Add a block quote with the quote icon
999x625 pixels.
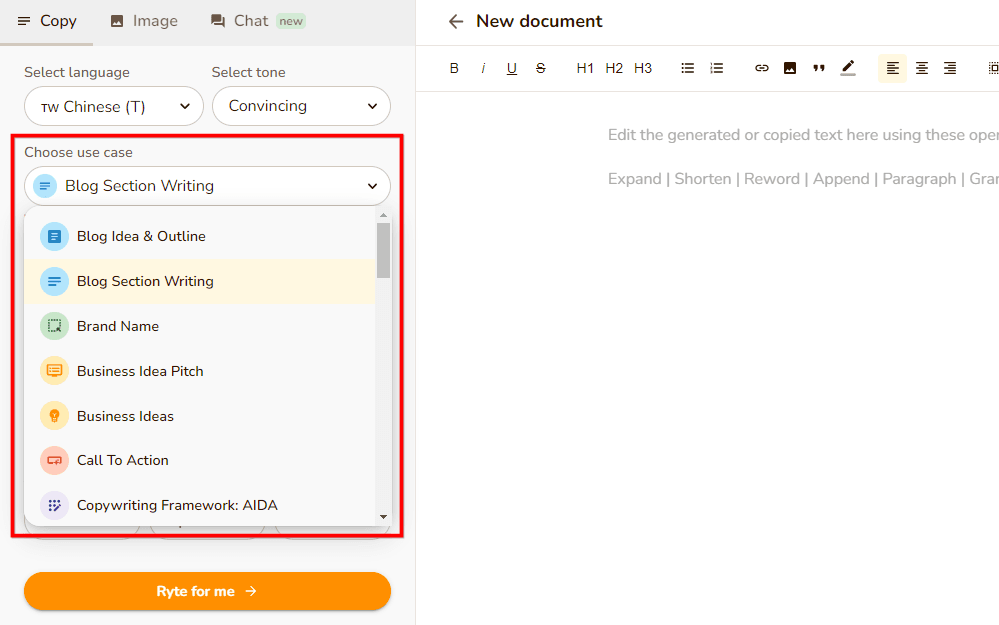pos(819,68)
